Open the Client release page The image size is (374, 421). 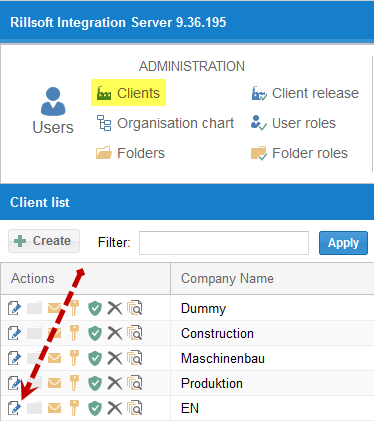click(x=305, y=93)
